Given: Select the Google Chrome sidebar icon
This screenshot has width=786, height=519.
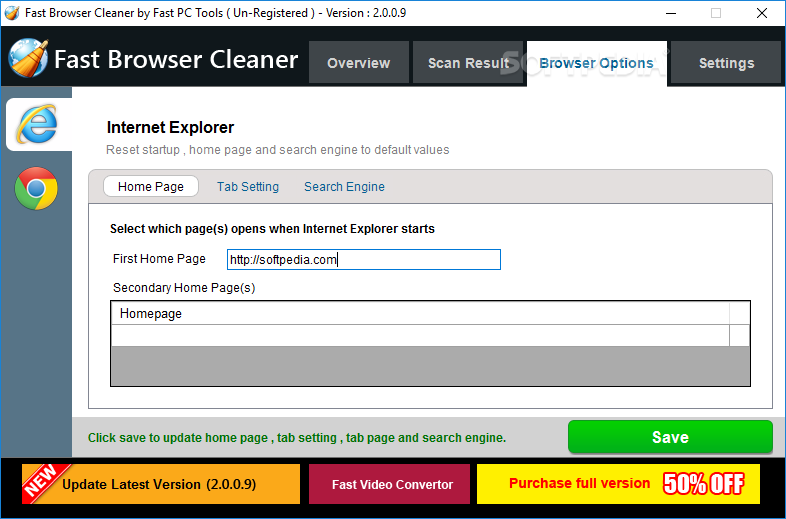Looking at the screenshot, I should (36, 189).
